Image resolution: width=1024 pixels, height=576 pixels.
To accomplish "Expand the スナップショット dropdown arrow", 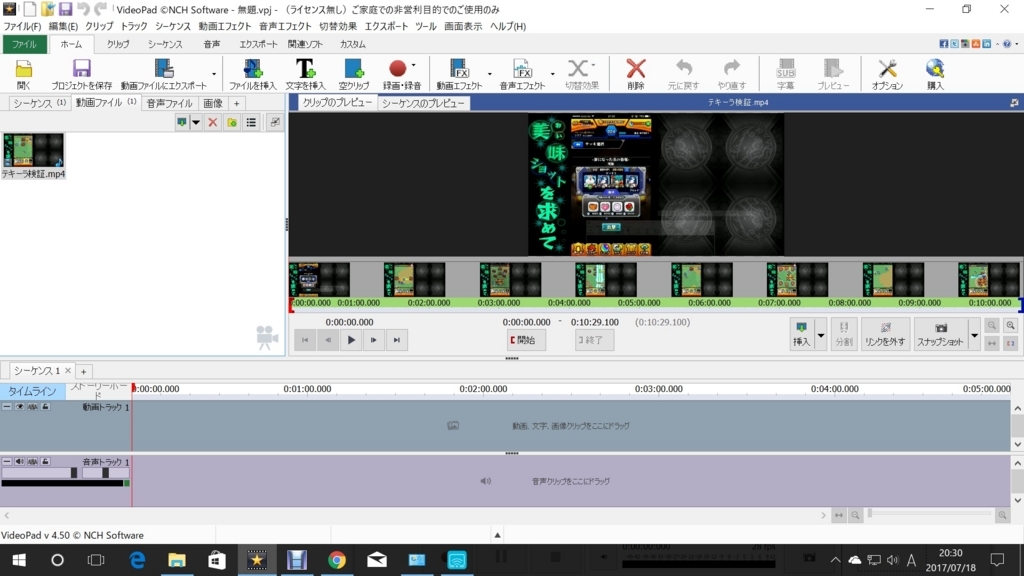I will [x=974, y=335].
